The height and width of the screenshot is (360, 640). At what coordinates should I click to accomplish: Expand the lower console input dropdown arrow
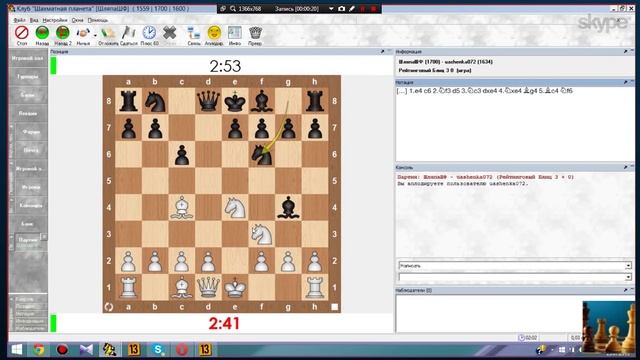[x=628, y=277]
